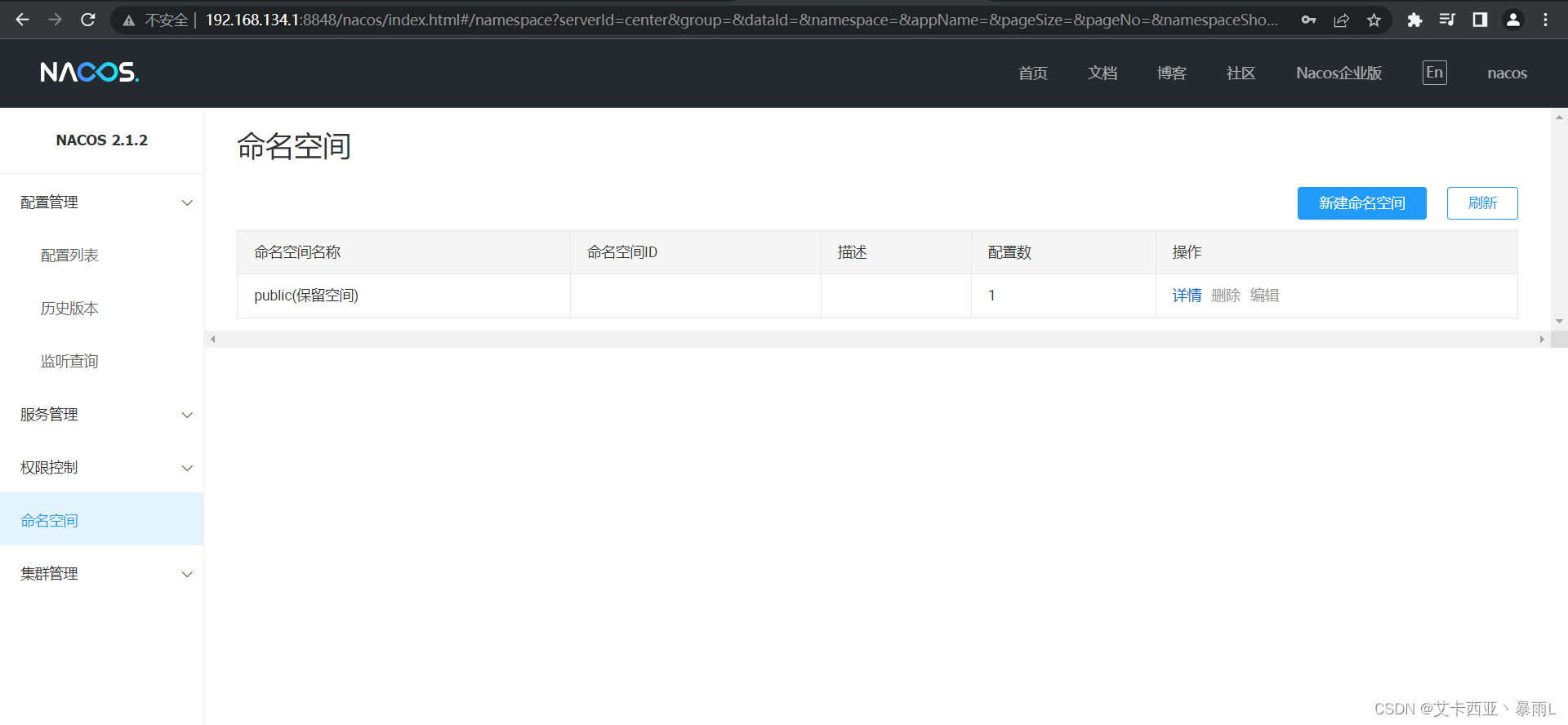
Task: Expand the 权限控制 menu chevron
Action: point(187,468)
